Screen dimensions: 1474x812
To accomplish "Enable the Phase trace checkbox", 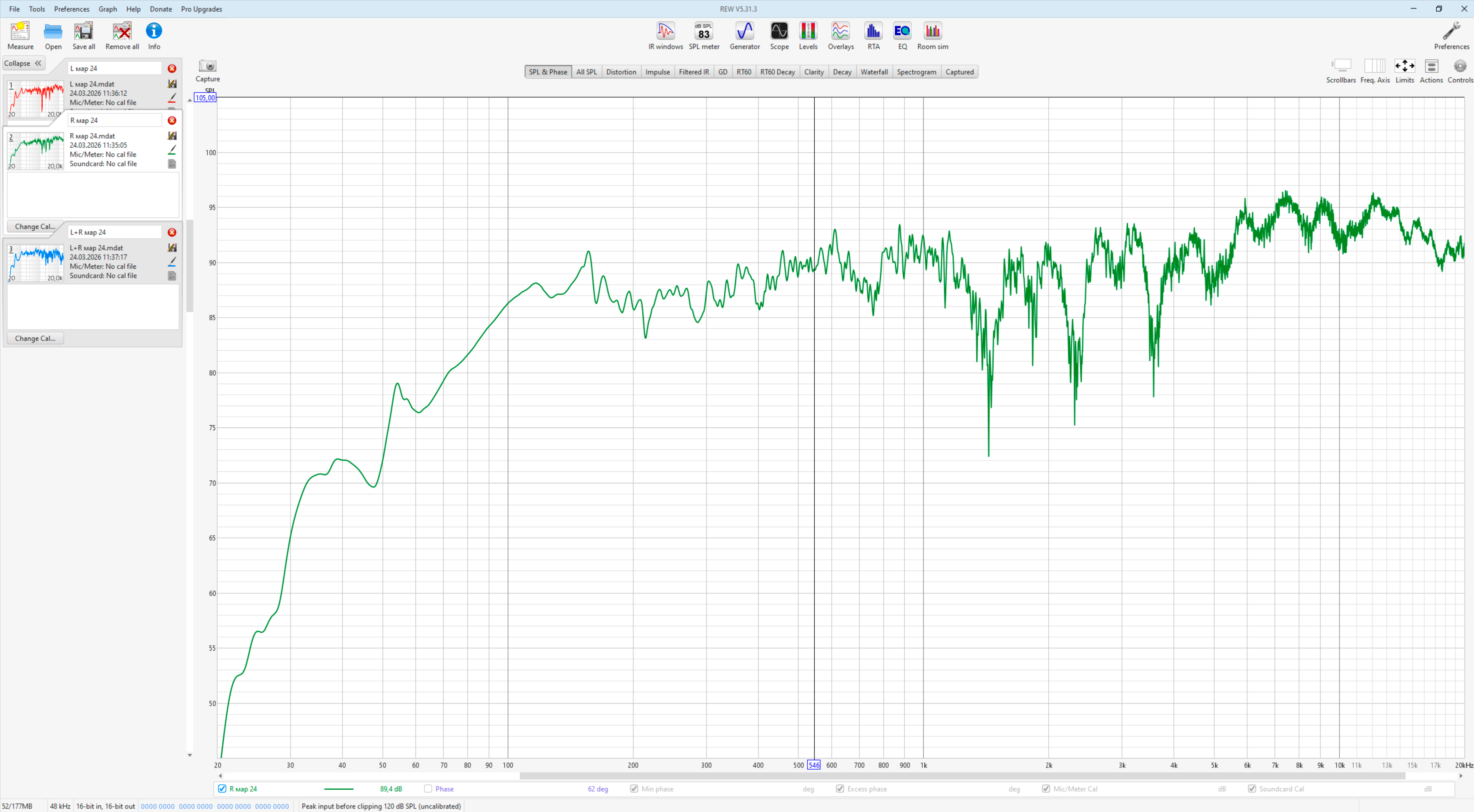I will coord(428,789).
